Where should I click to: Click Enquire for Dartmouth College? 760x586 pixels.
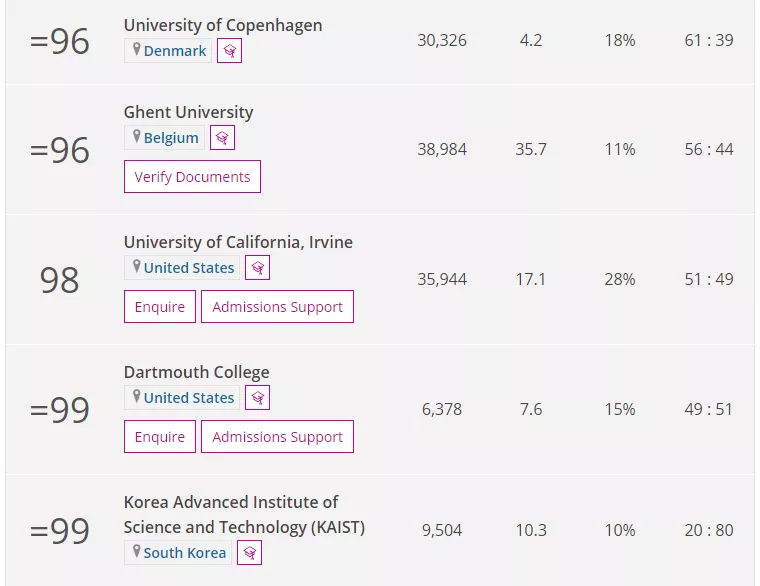click(160, 437)
